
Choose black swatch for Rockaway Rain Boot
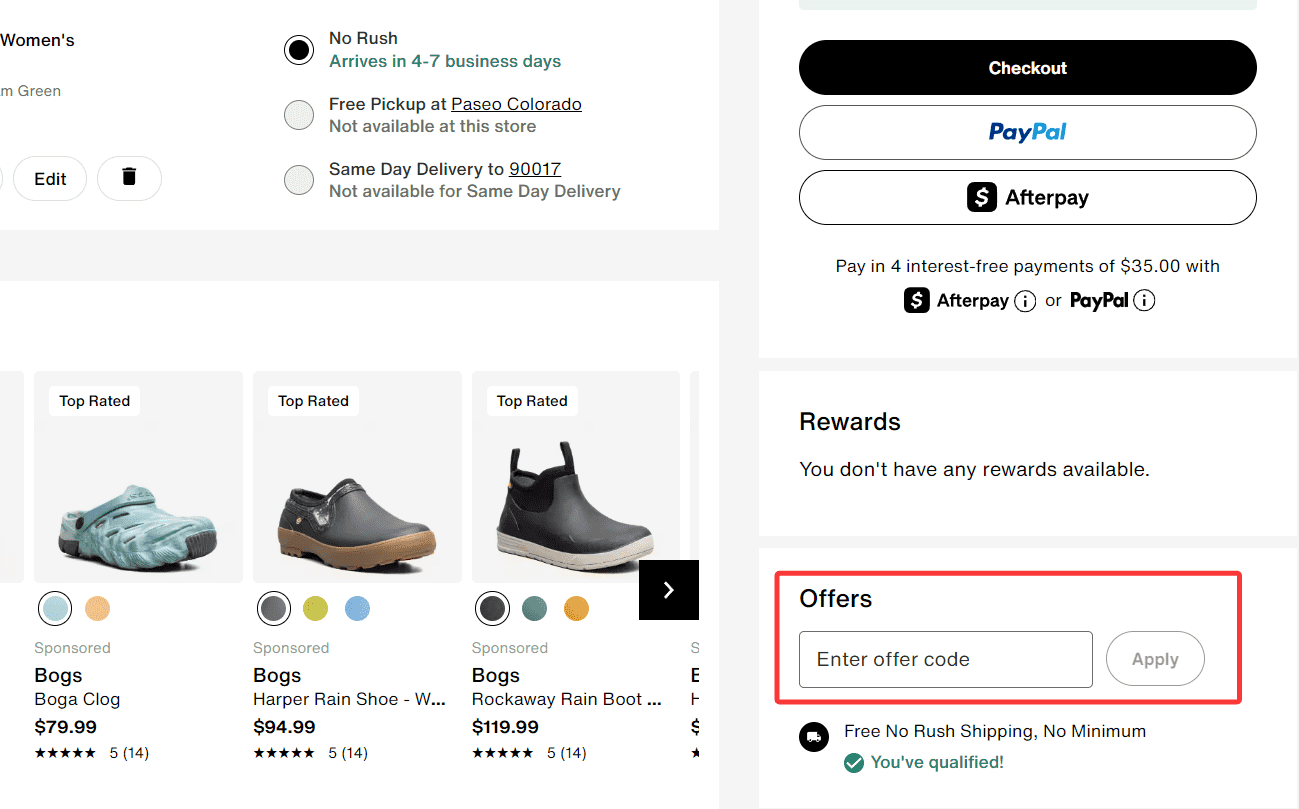tap(493, 608)
